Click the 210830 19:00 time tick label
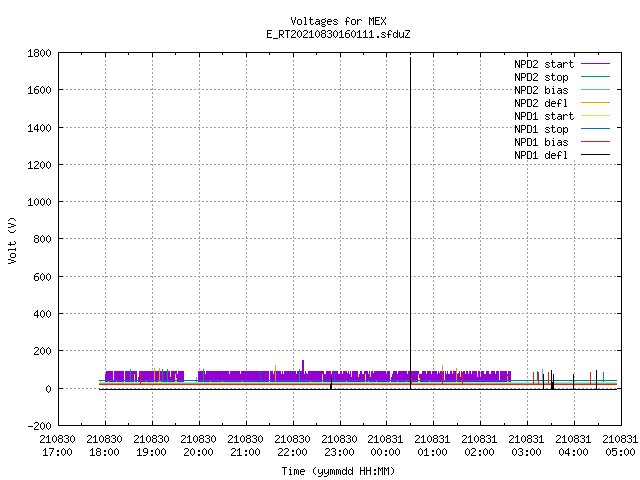Image resolution: width=640 pixels, height=480 pixels. [x=151, y=446]
